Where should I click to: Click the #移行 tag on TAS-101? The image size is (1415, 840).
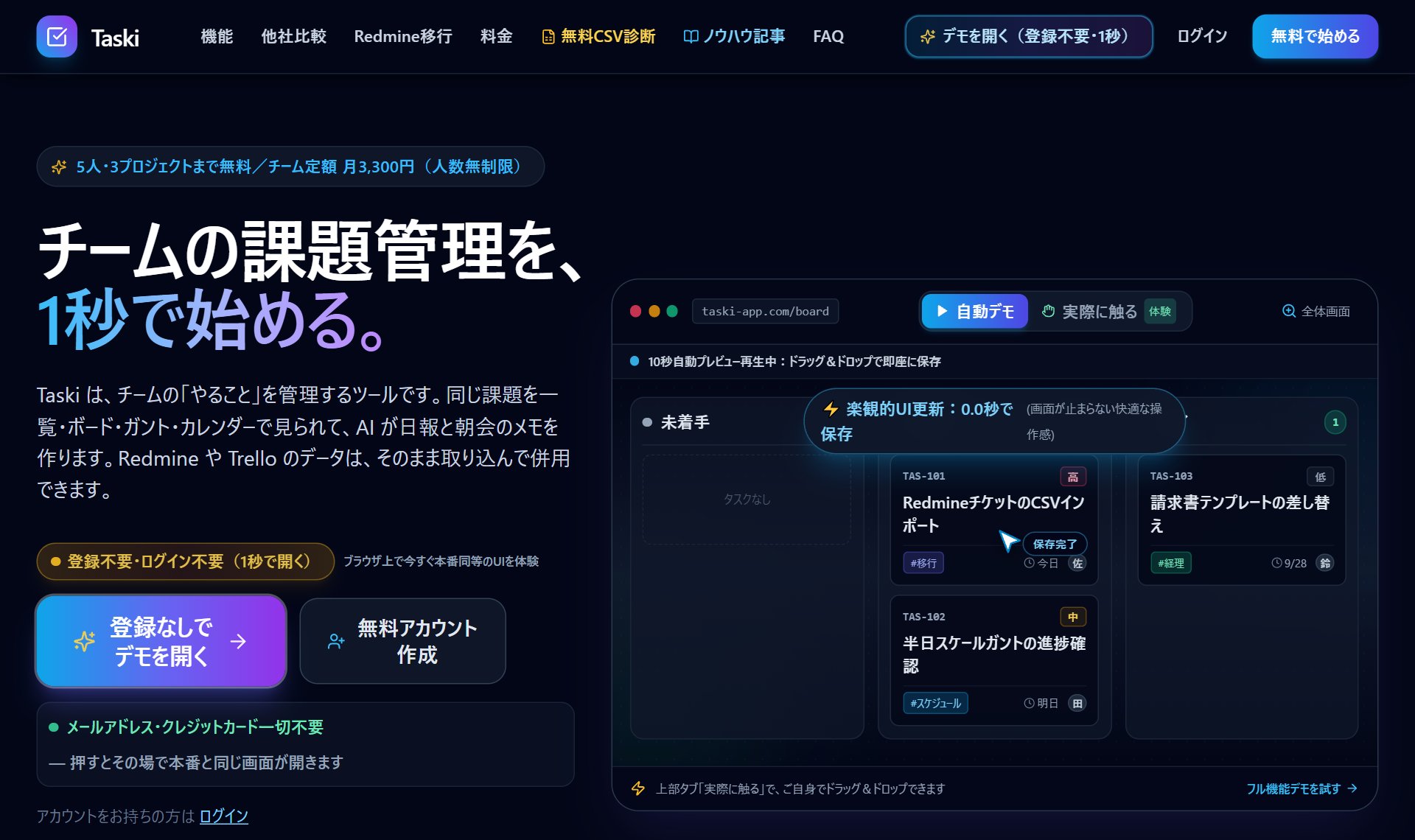(x=923, y=563)
